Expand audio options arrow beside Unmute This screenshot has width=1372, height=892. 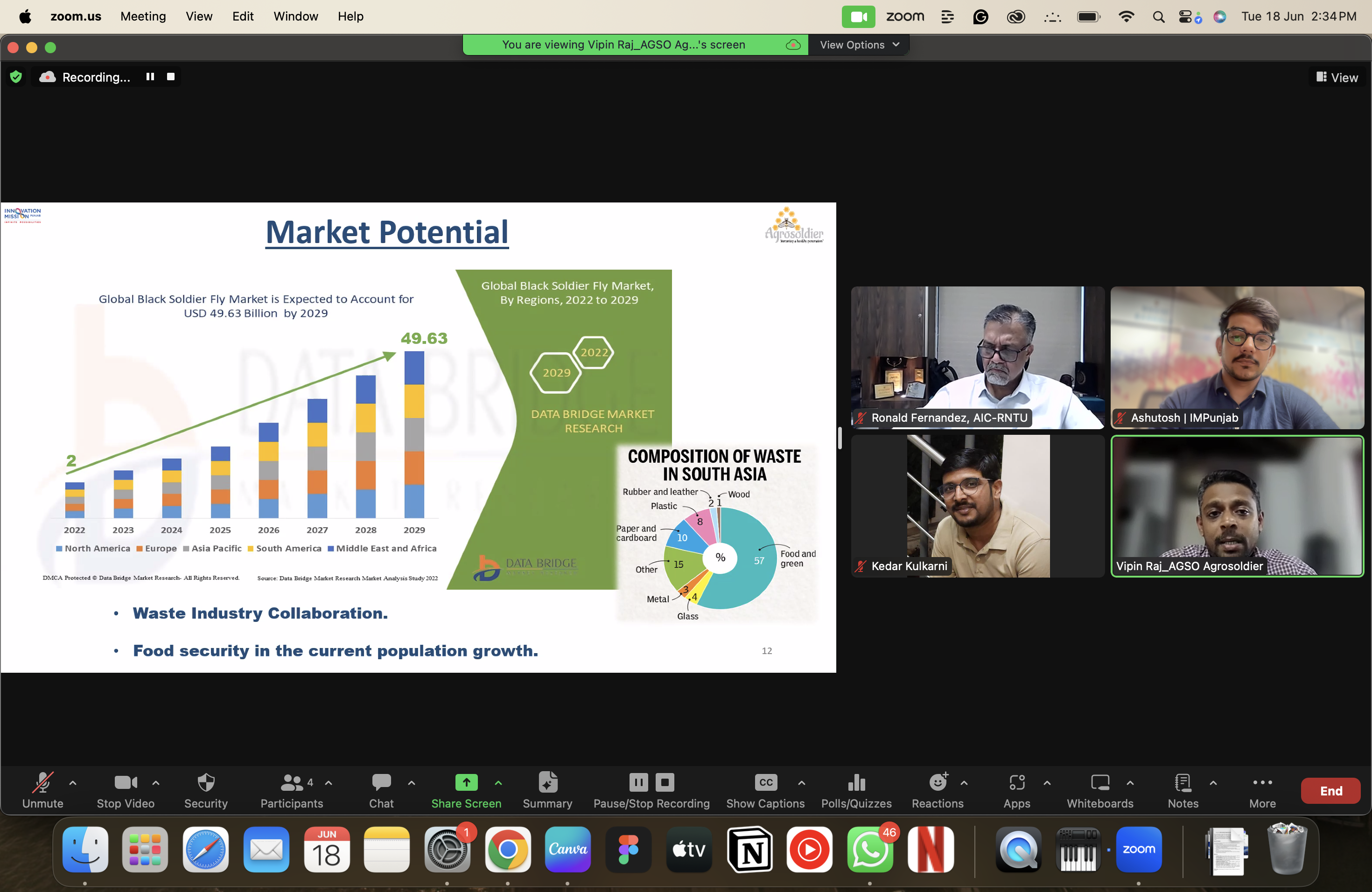(x=73, y=782)
